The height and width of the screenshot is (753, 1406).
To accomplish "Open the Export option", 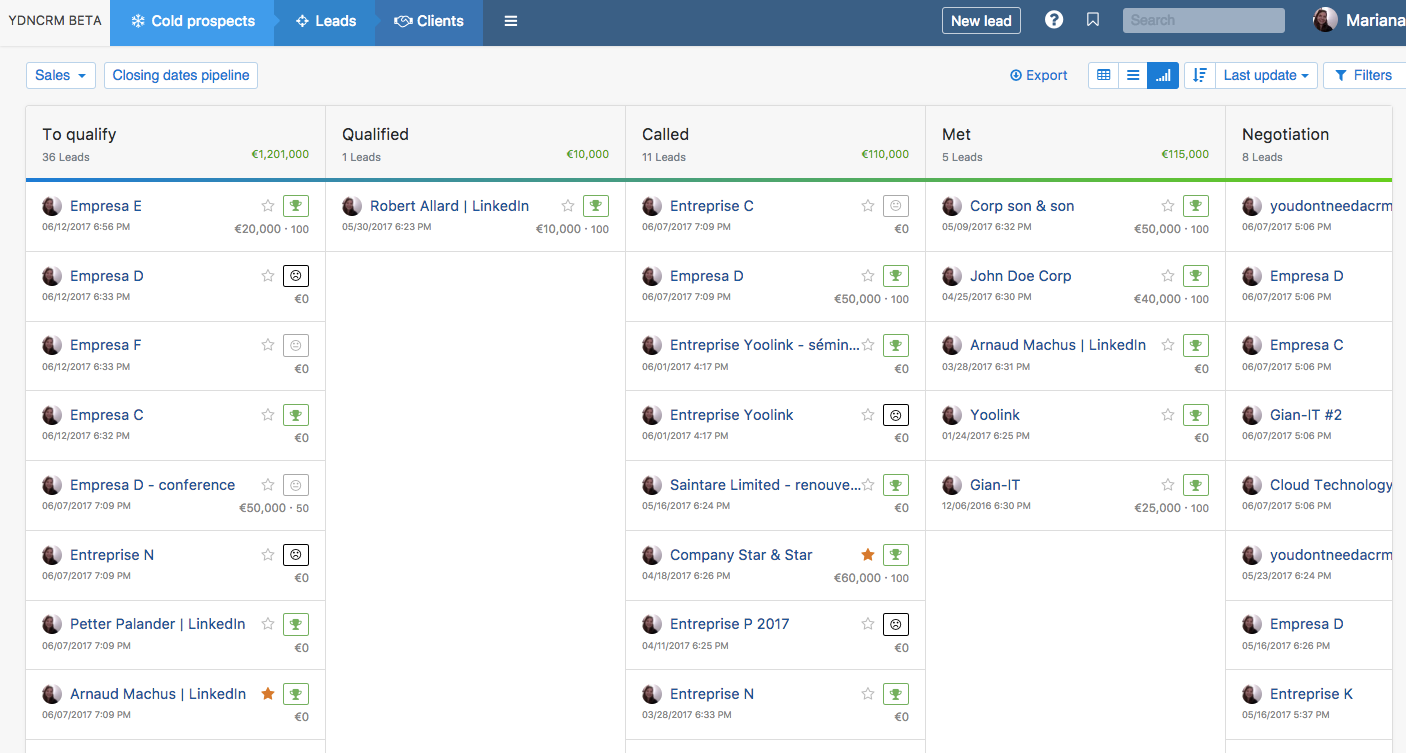I will click(x=1038, y=75).
